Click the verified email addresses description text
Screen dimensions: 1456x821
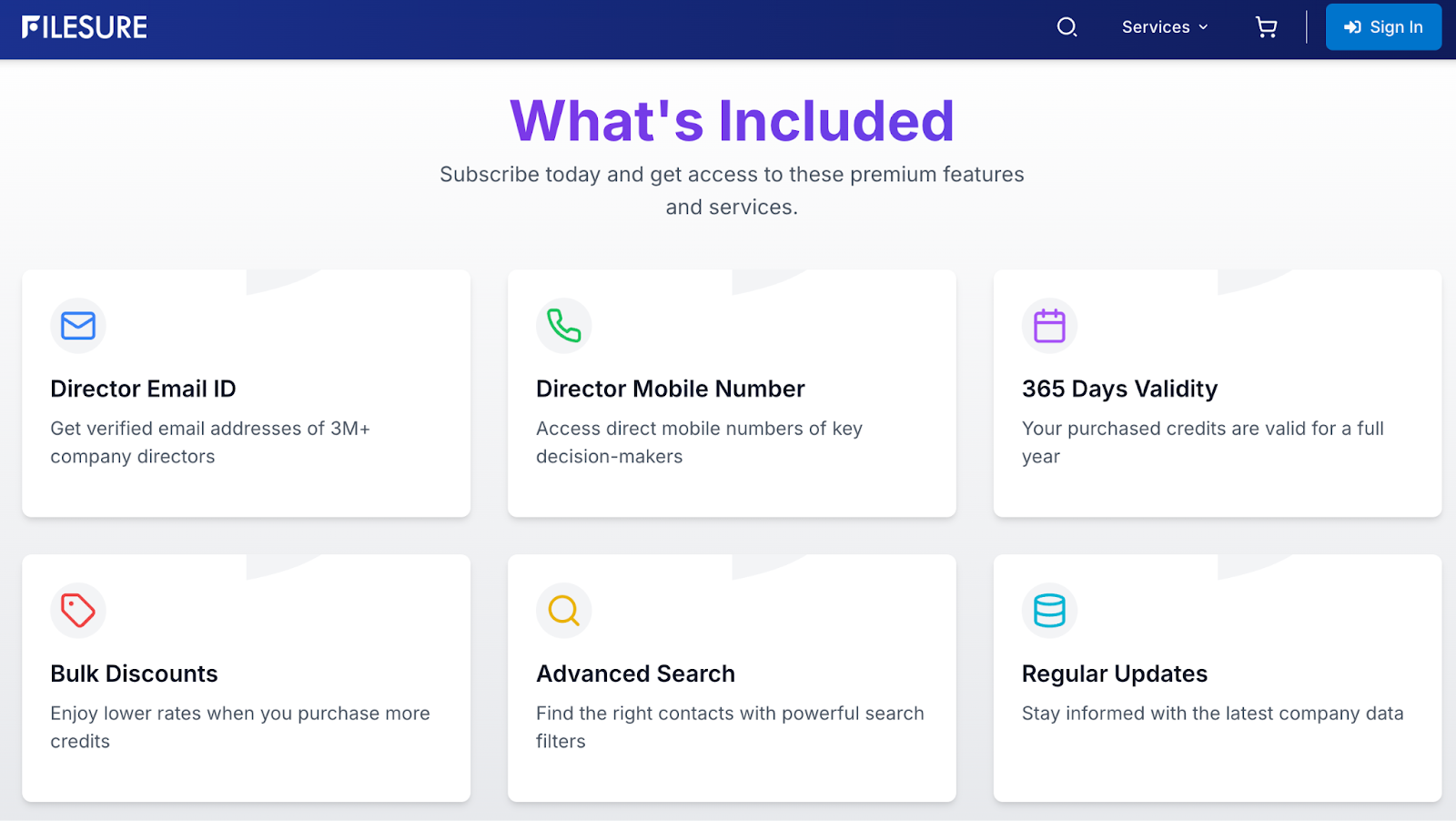[210, 442]
